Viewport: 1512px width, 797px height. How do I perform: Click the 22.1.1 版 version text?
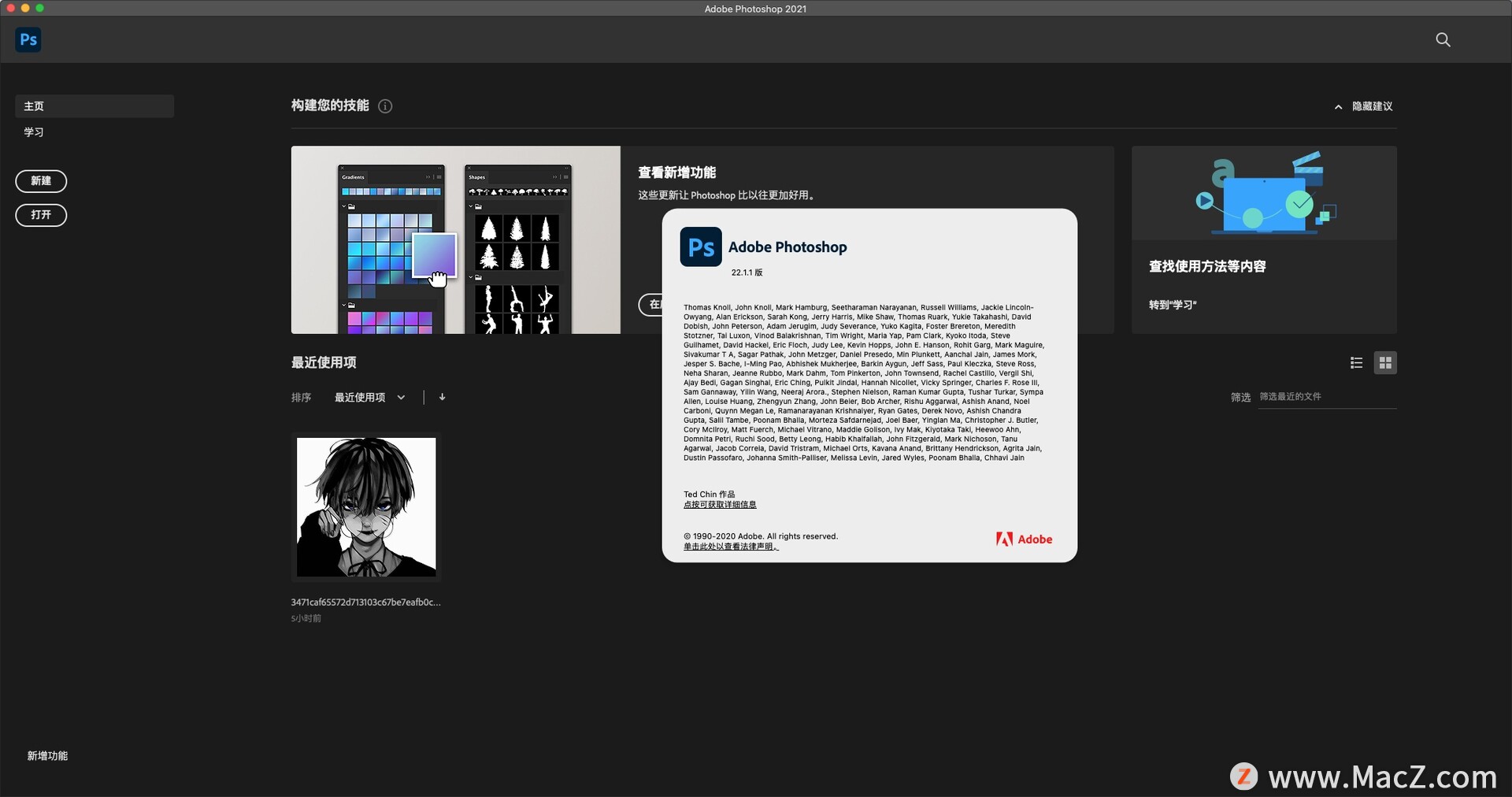(747, 272)
